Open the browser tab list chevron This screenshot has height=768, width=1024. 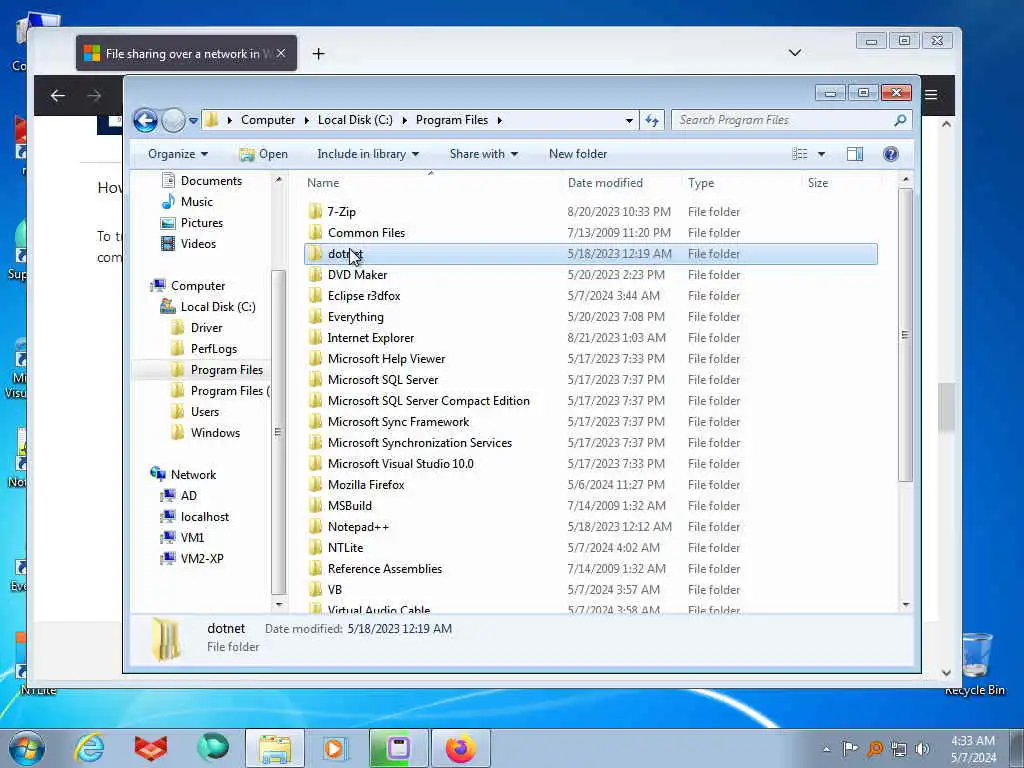(795, 53)
